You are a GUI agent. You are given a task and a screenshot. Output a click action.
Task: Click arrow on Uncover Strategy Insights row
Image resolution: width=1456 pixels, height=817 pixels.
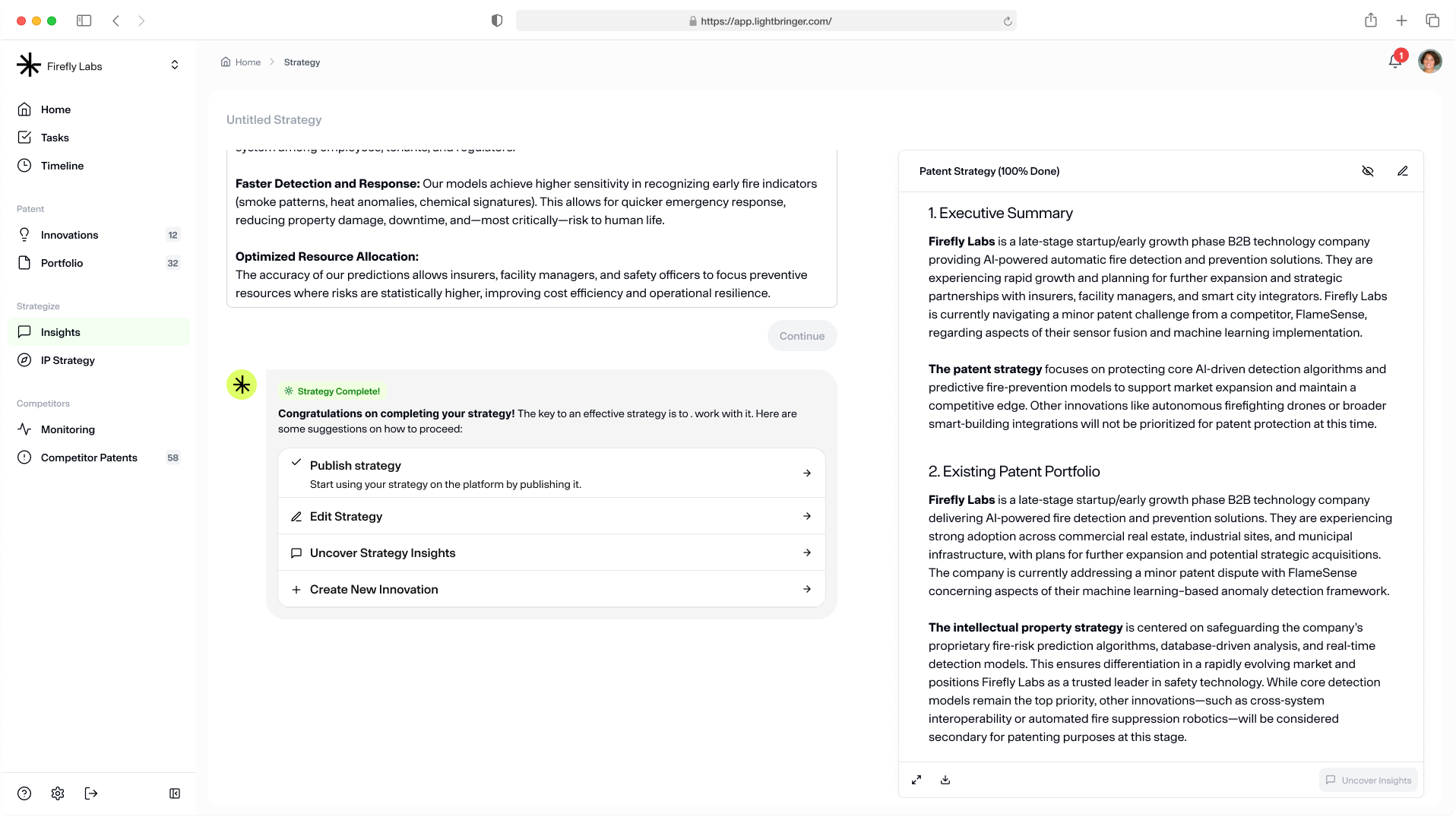click(x=807, y=553)
